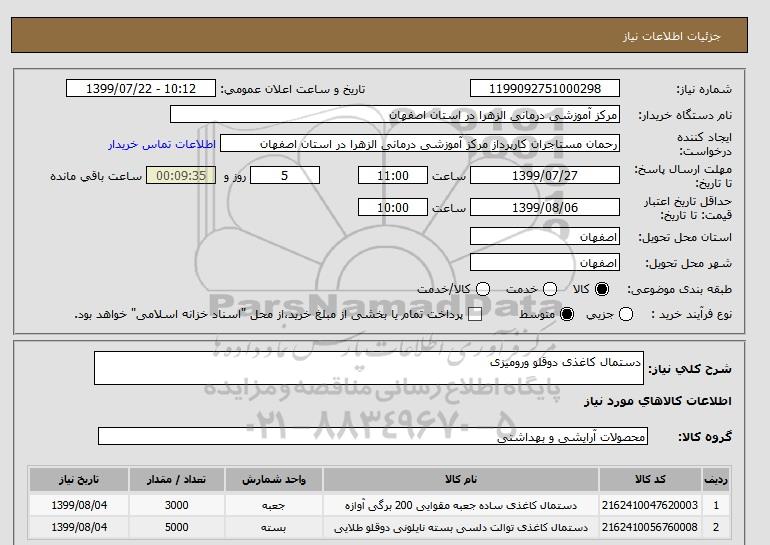This screenshot has height=545, width=770.
Task: Click the validity time field 10:00
Action: click(x=393, y=208)
